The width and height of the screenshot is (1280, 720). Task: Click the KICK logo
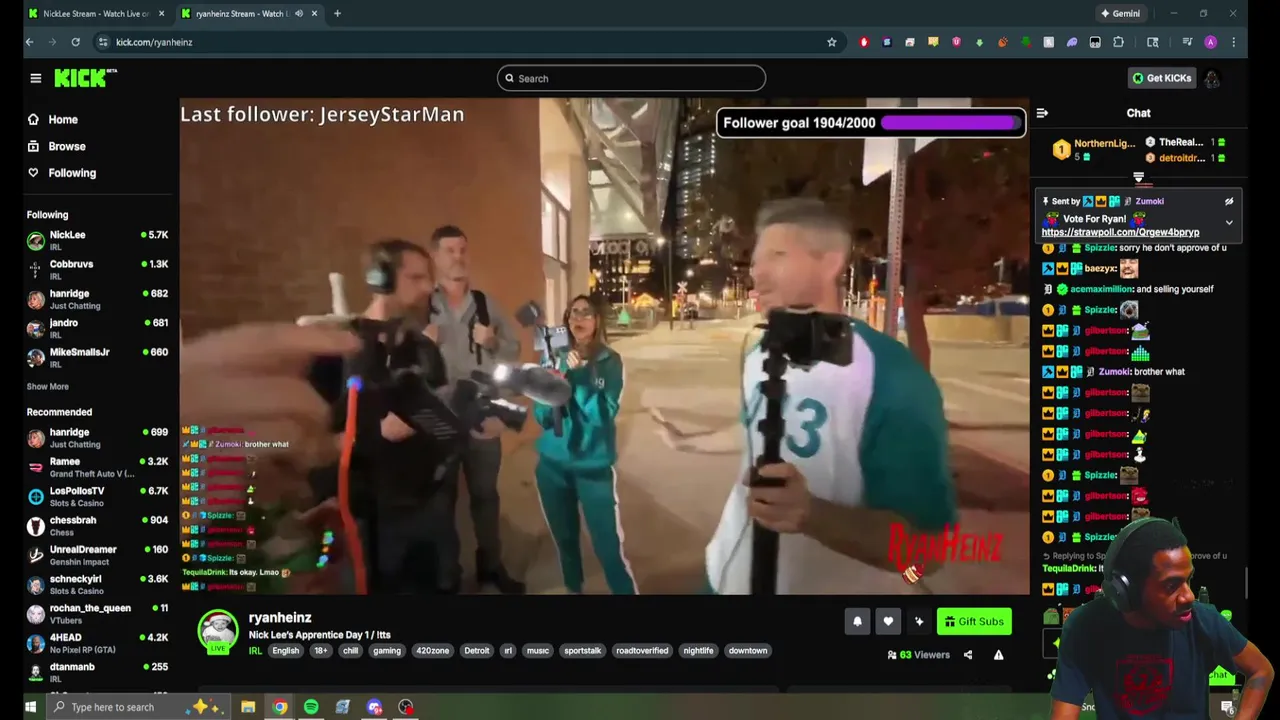pos(85,78)
